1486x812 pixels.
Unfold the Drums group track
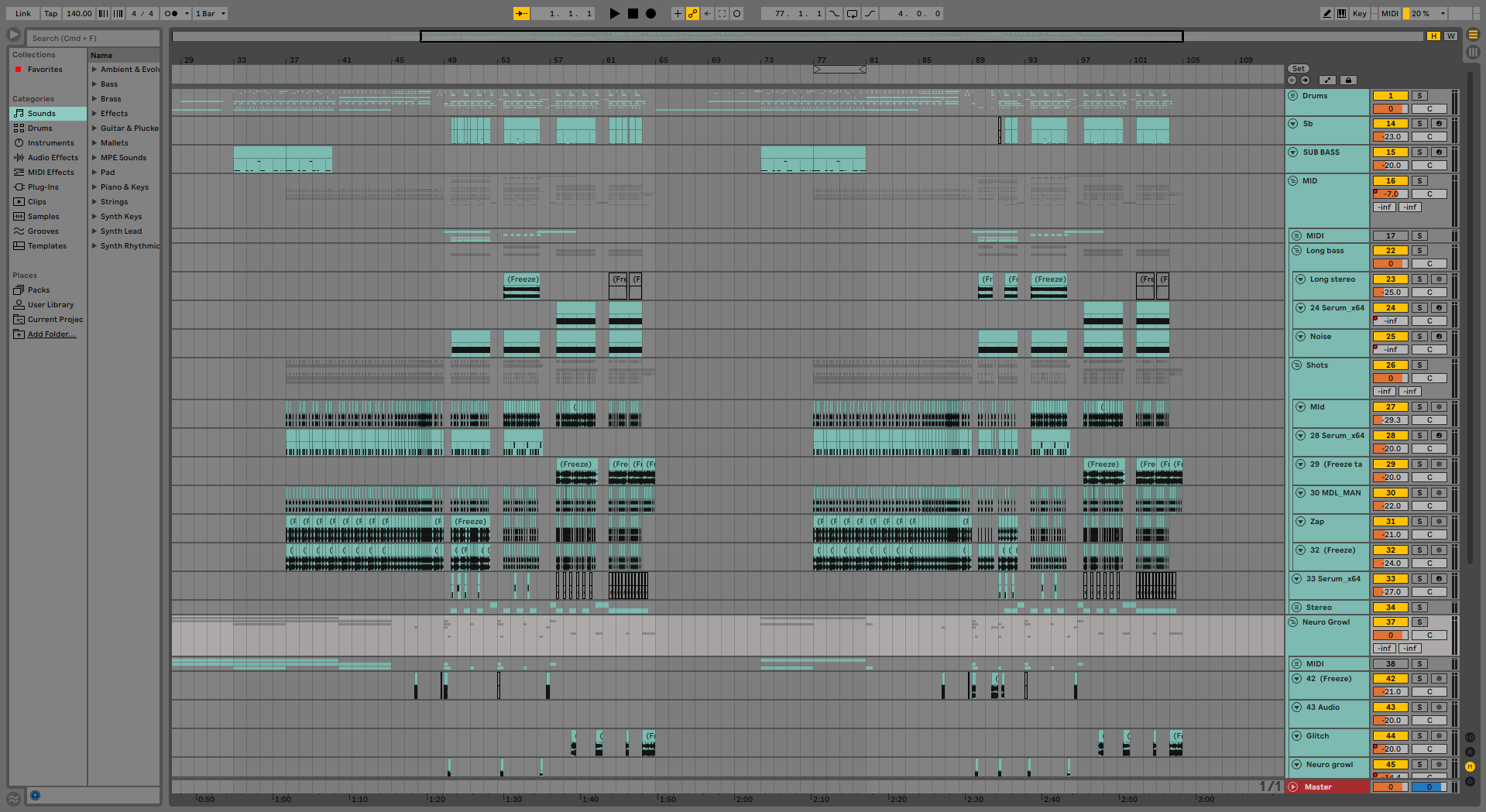[x=1292, y=95]
